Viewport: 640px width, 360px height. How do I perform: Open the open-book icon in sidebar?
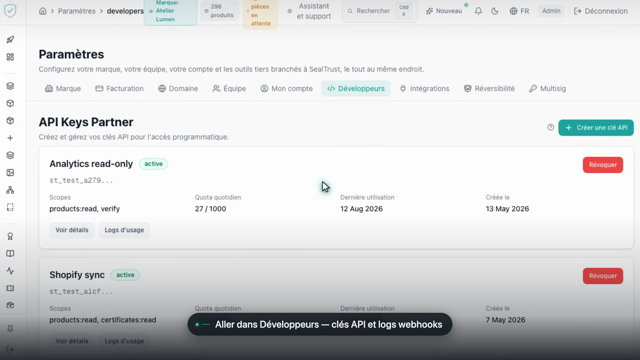pos(10,253)
